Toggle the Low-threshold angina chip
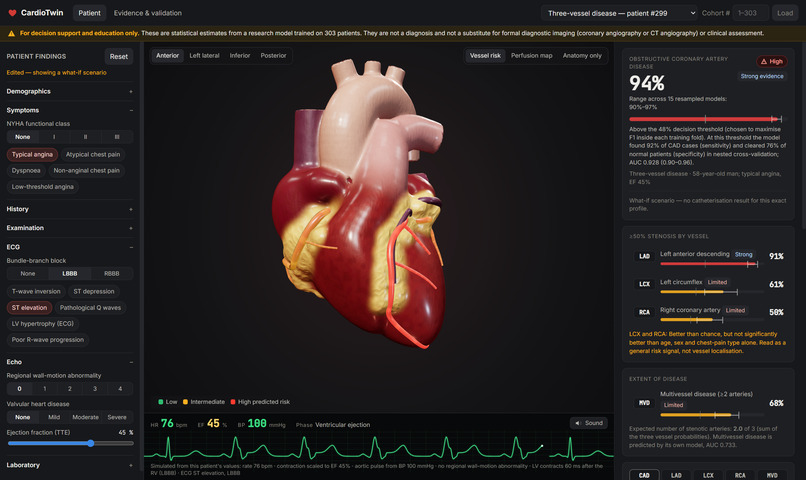 [x=43, y=187]
